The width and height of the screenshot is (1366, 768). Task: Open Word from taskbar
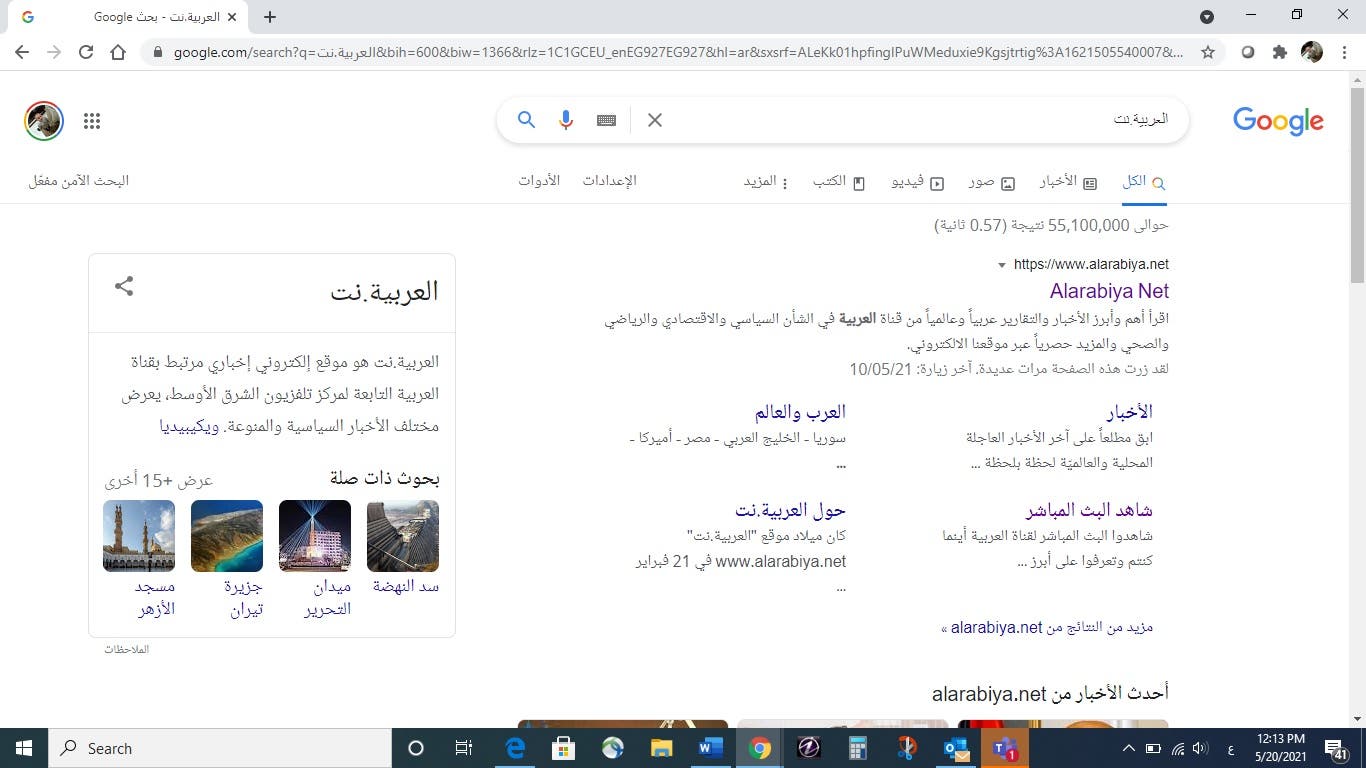[x=711, y=748]
